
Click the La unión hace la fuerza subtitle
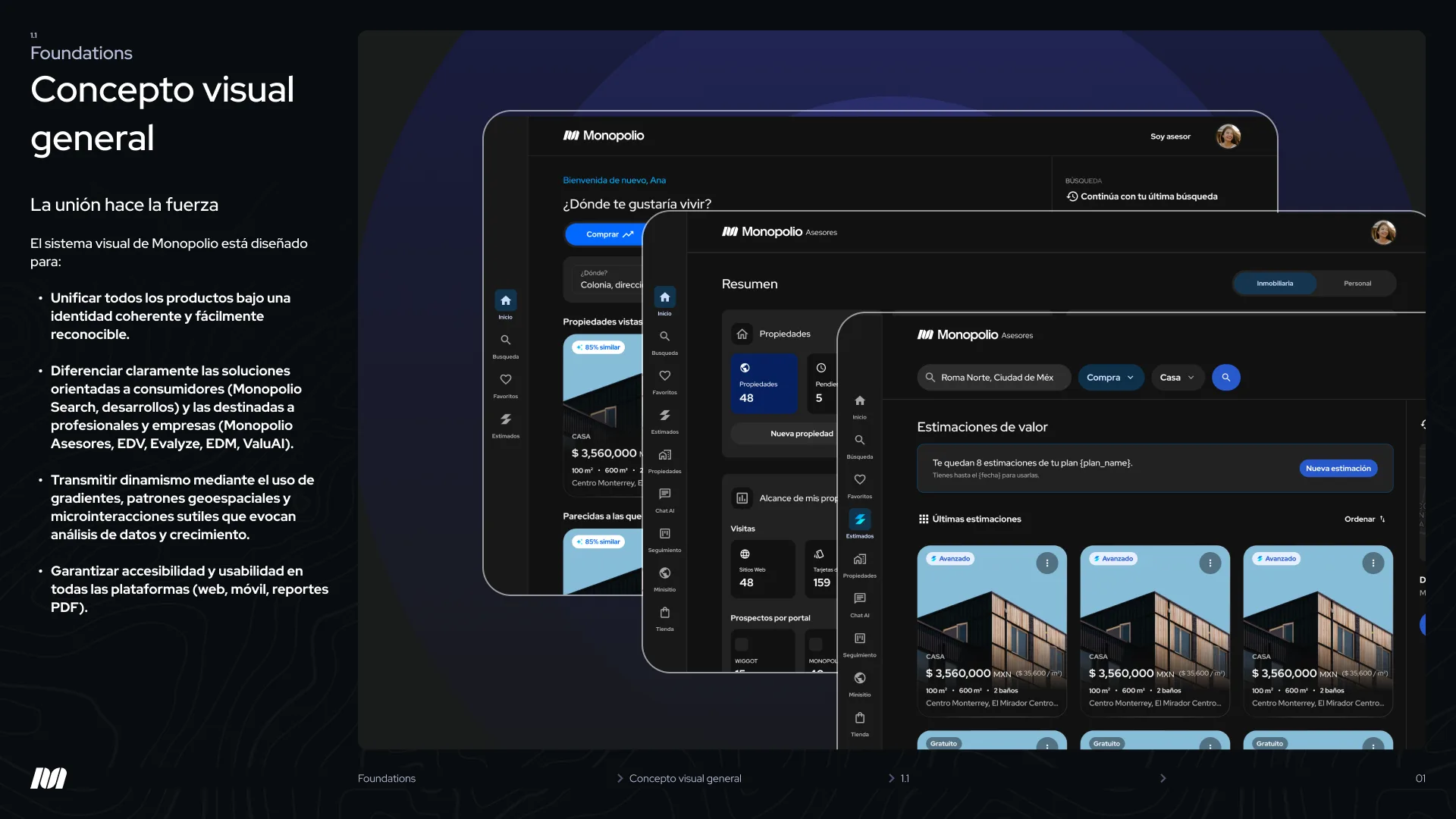click(x=124, y=205)
